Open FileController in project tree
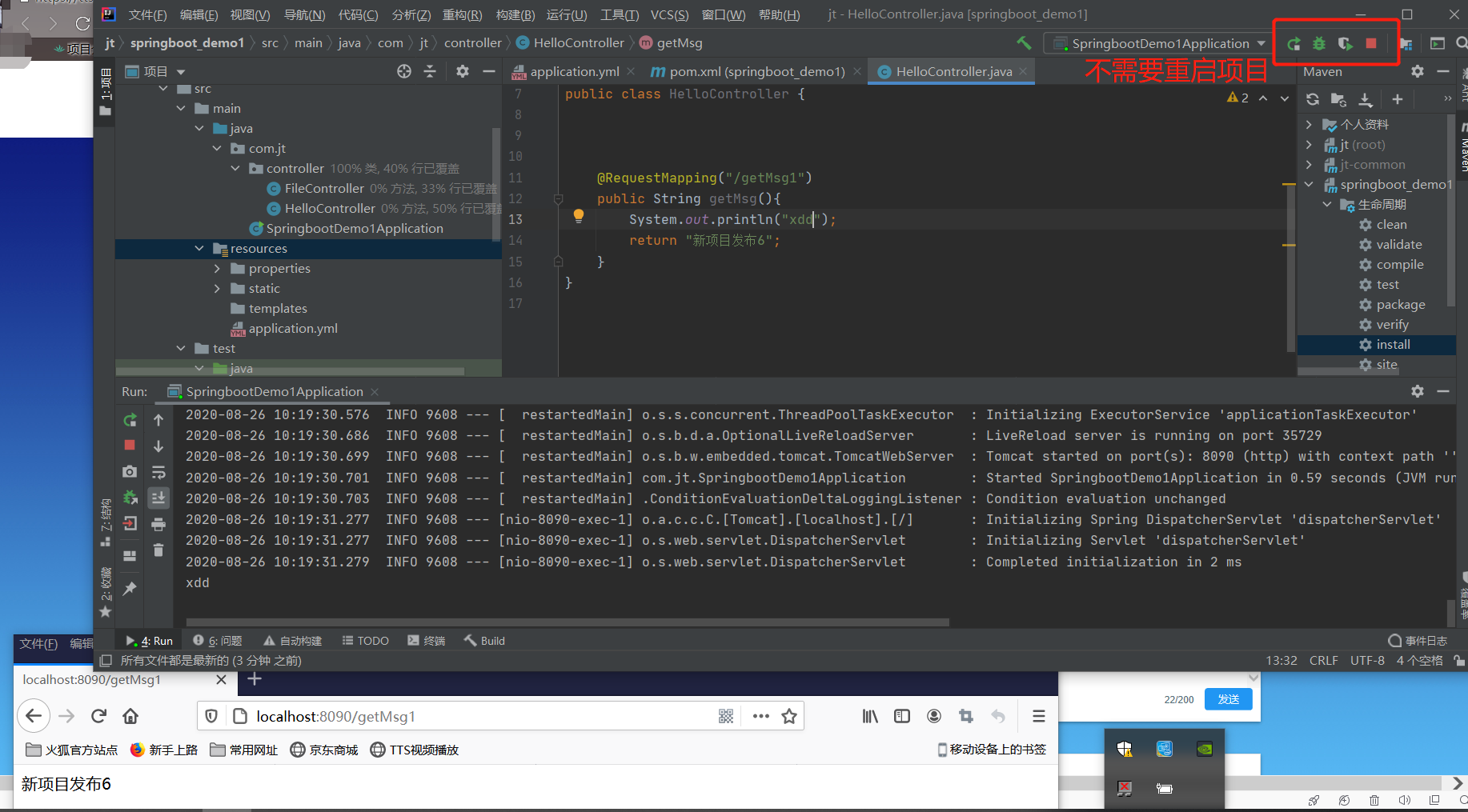The image size is (1468, 812). (x=324, y=189)
